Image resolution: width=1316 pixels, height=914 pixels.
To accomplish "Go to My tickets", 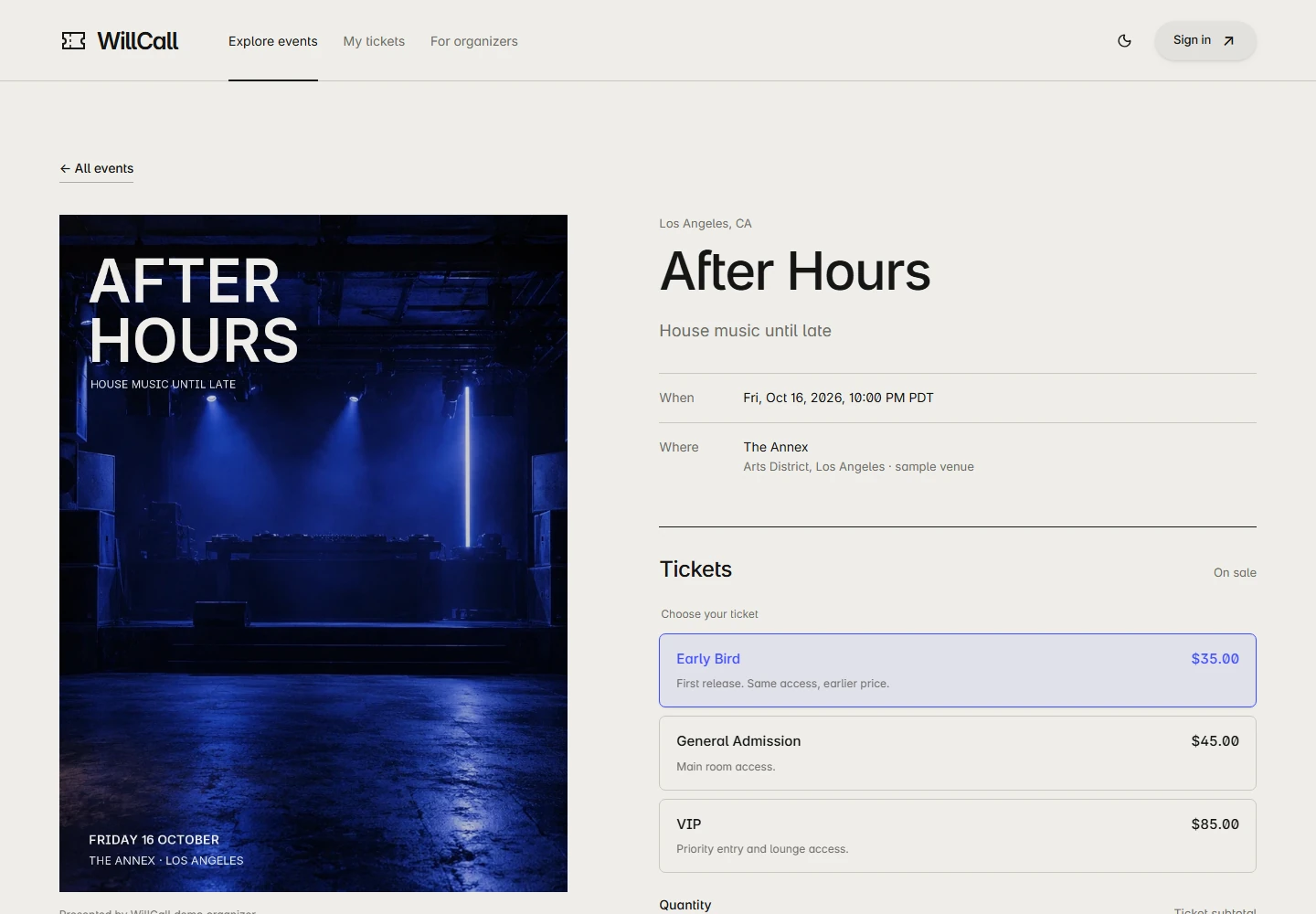I will pos(374,41).
